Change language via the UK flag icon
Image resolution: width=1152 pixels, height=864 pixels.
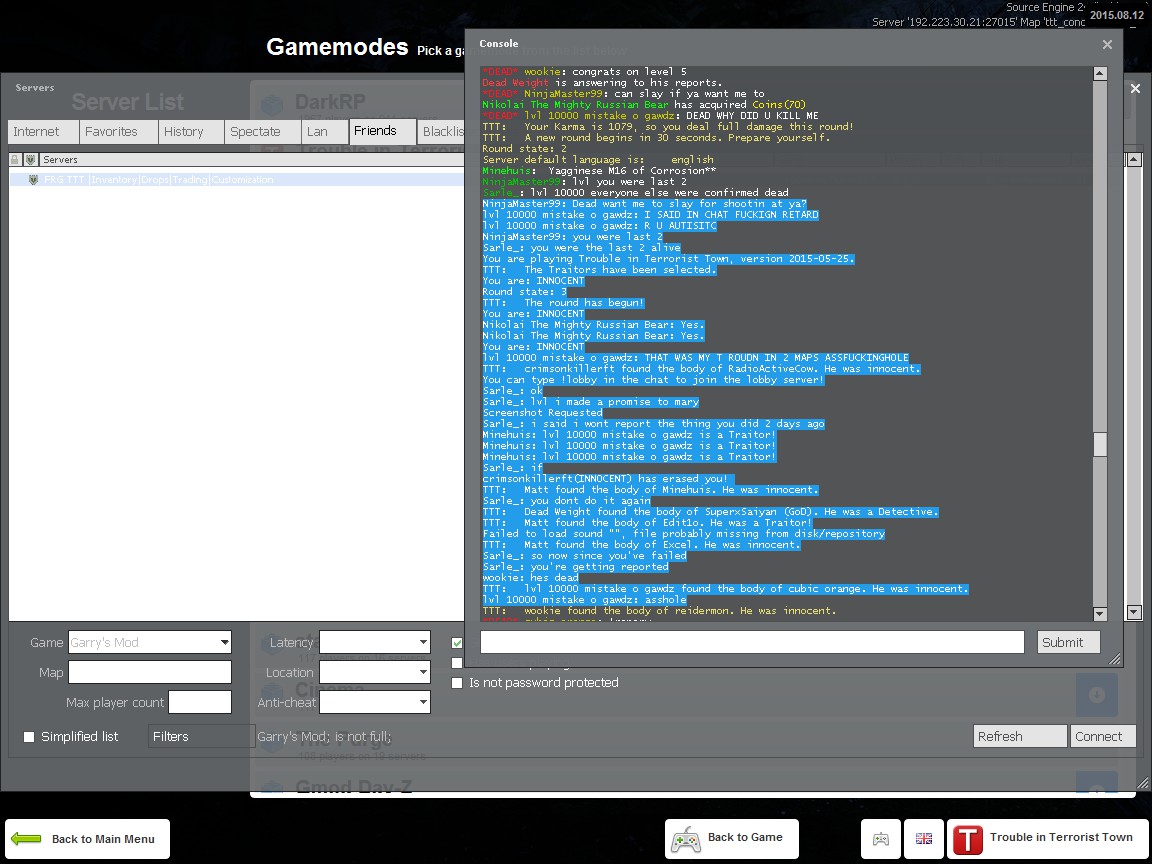click(924, 838)
